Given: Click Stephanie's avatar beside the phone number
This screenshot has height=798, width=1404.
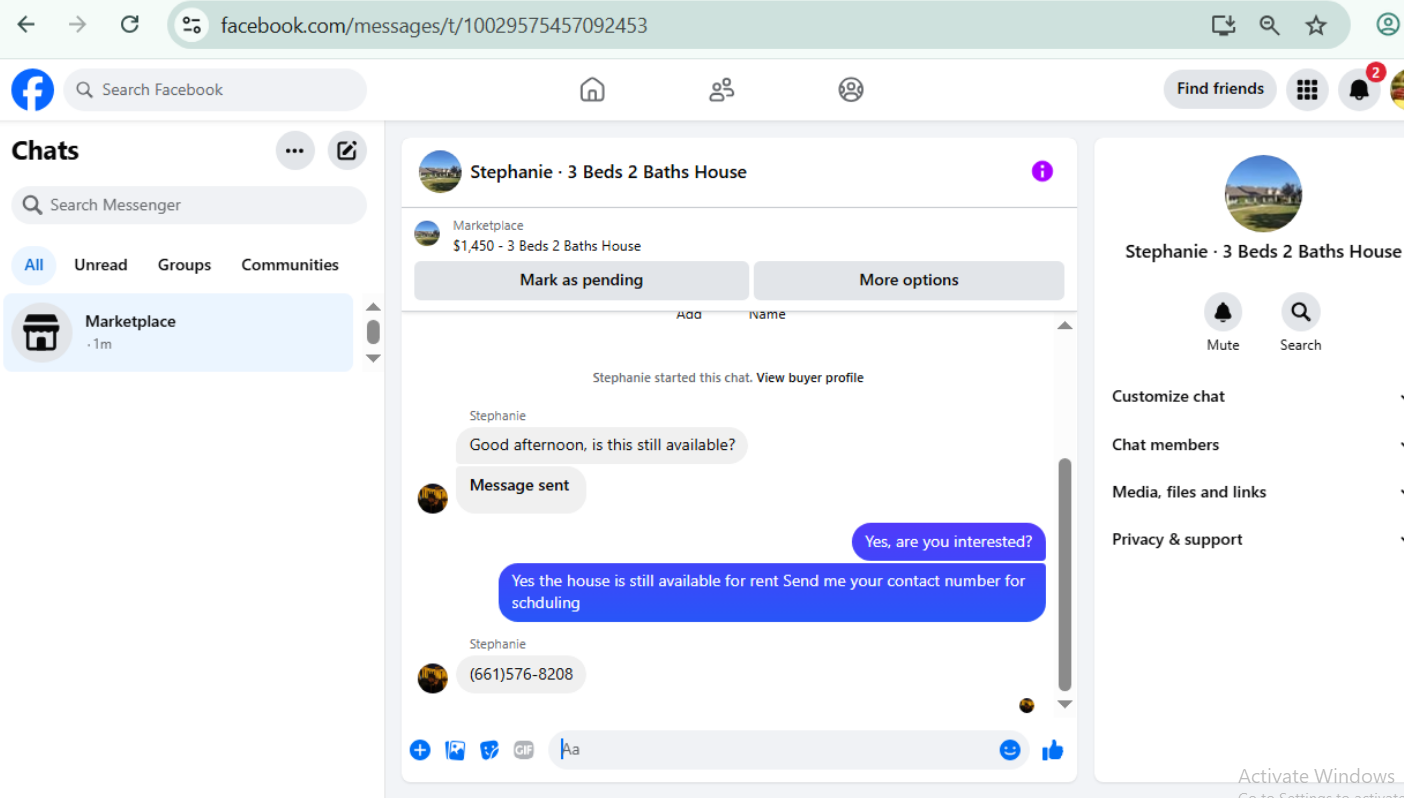Looking at the screenshot, I should [433, 678].
